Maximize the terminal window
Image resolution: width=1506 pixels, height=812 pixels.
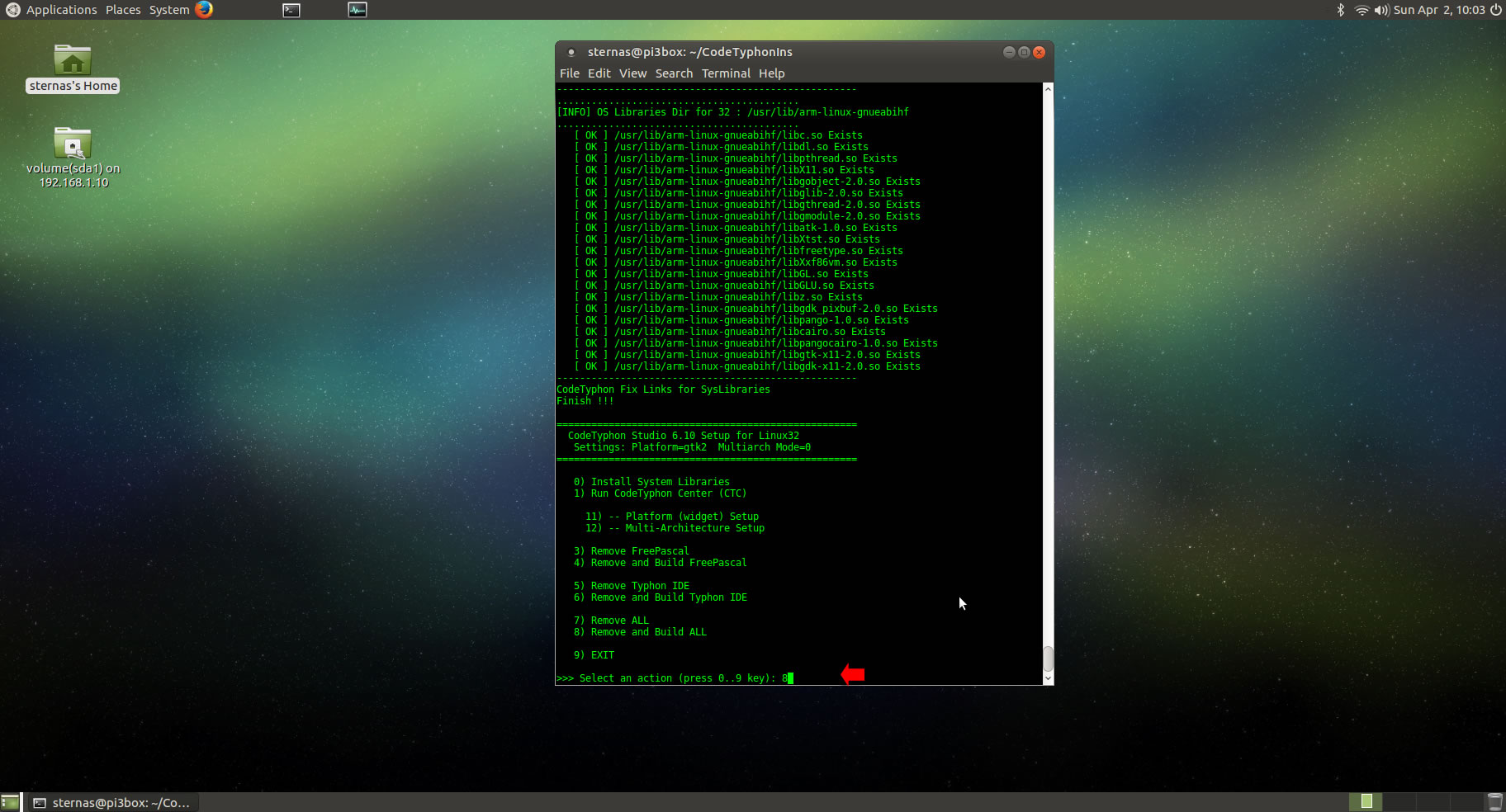click(1024, 52)
